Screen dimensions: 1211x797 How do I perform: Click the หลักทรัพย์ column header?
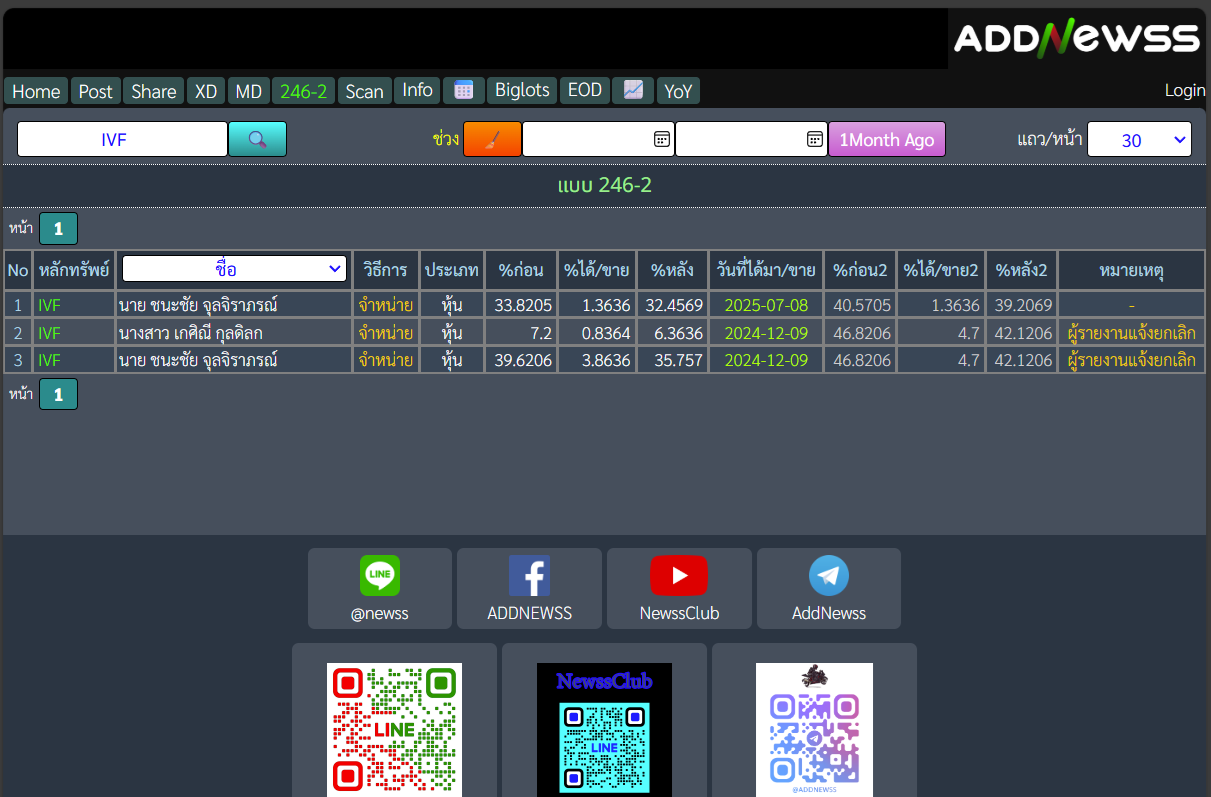click(x=74, y=270)
